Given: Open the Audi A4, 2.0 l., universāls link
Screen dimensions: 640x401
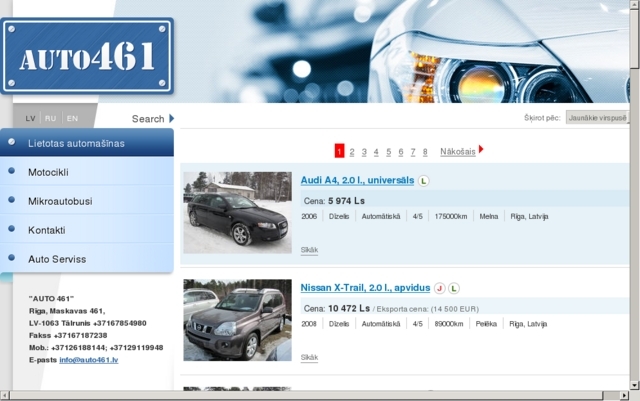Looking at the screenshot, I should tap(357, 180).
